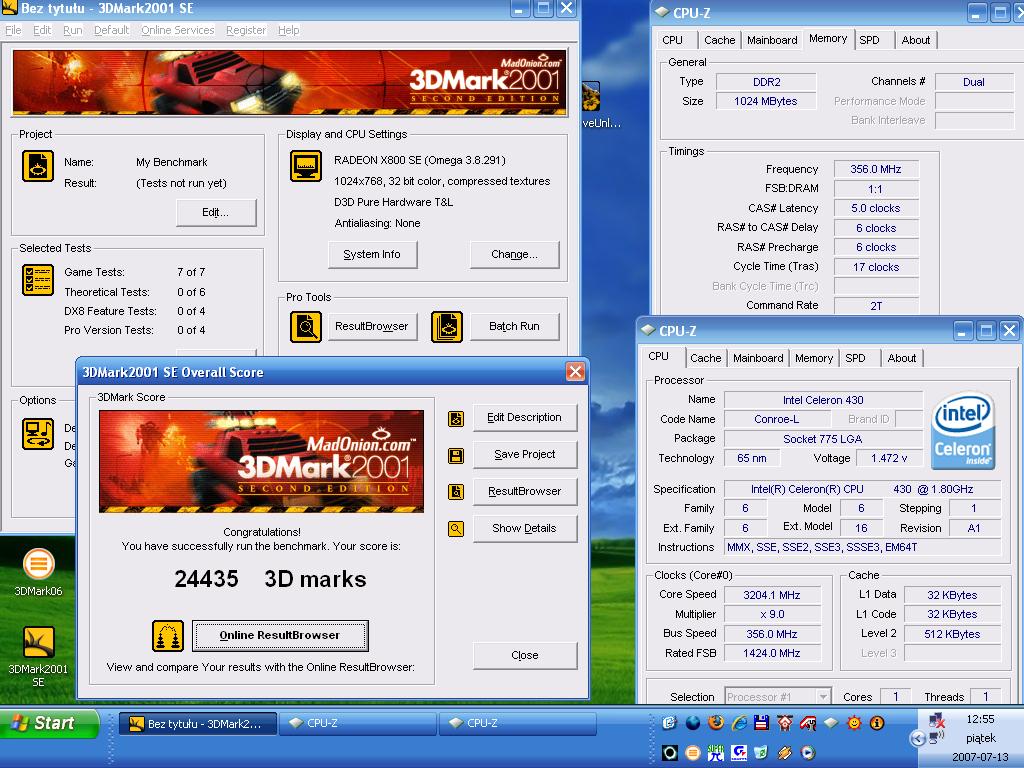Viewport: 1024px width, 768px height.
Task: Click the 24435 score number
Action: pyautogui.click(x=206, y=579)
